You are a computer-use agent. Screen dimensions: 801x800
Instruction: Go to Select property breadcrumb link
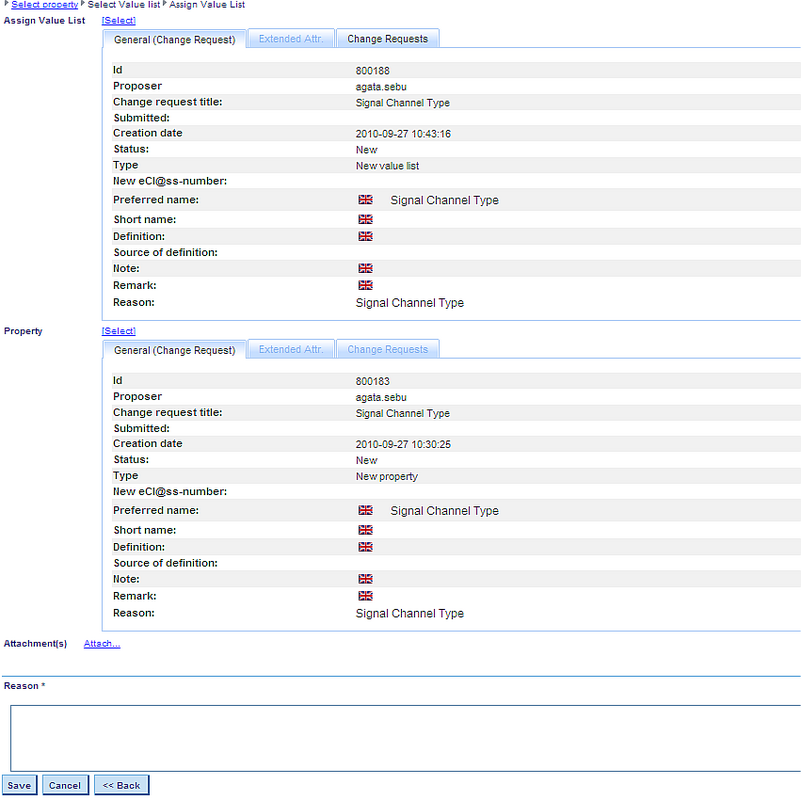44,5
